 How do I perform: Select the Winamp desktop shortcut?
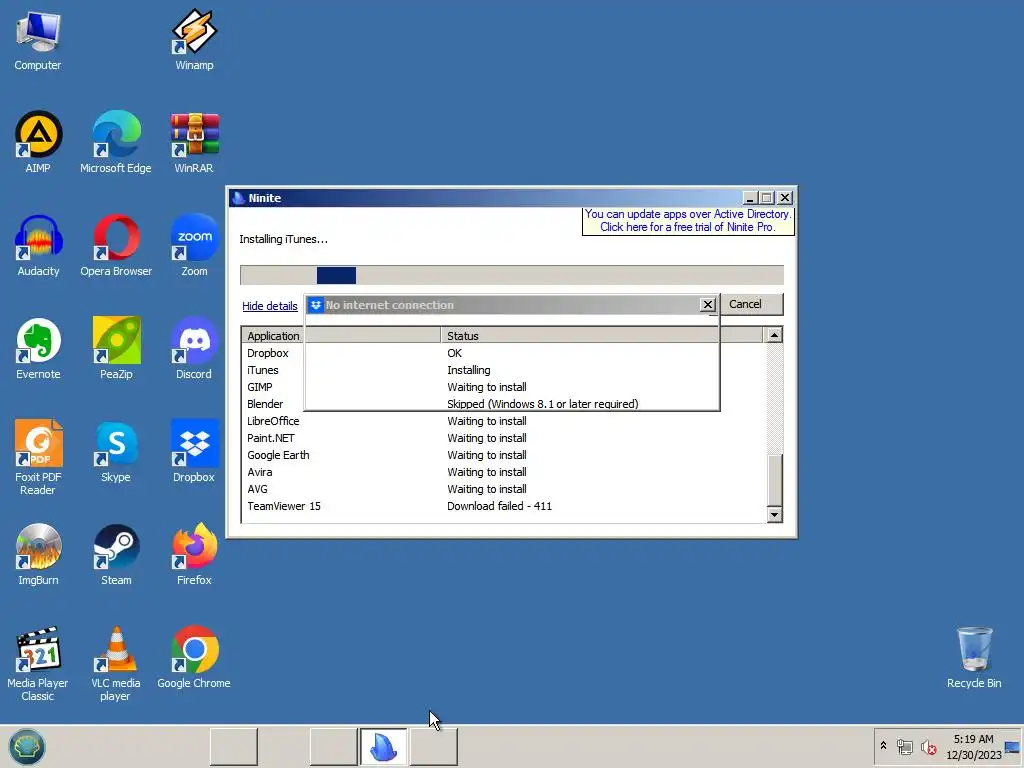click(x=194, y=40)
